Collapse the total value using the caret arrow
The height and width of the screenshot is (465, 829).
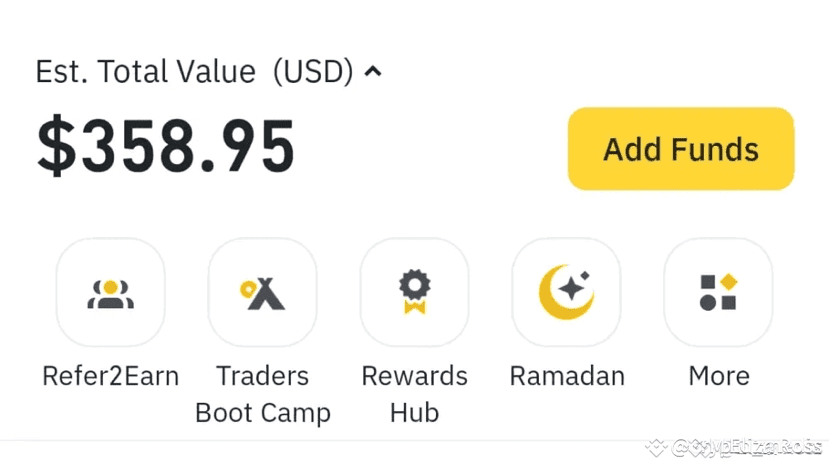(x=373, y=72)
